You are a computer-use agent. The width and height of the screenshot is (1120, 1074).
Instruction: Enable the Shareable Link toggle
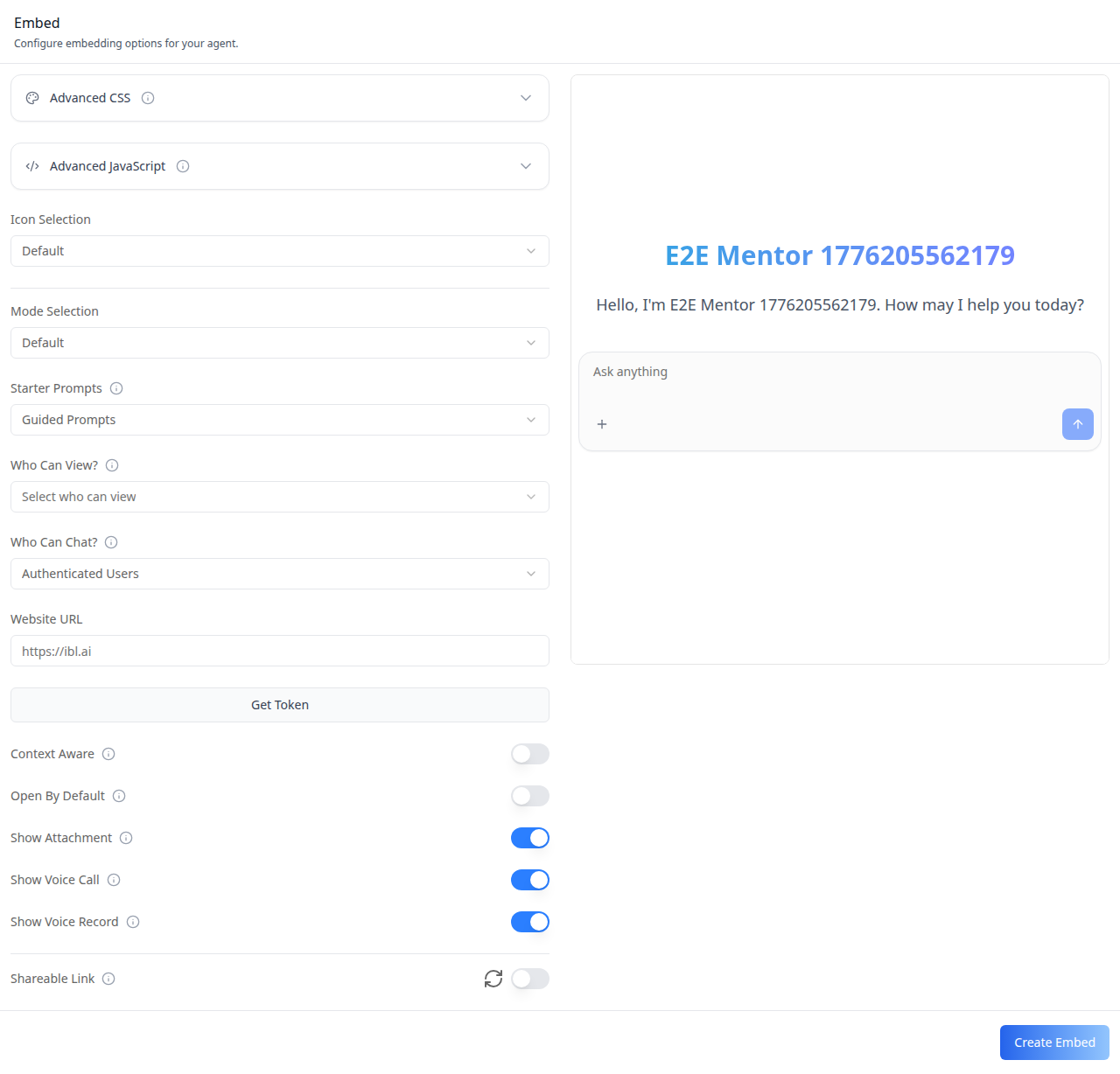[530, 979]
